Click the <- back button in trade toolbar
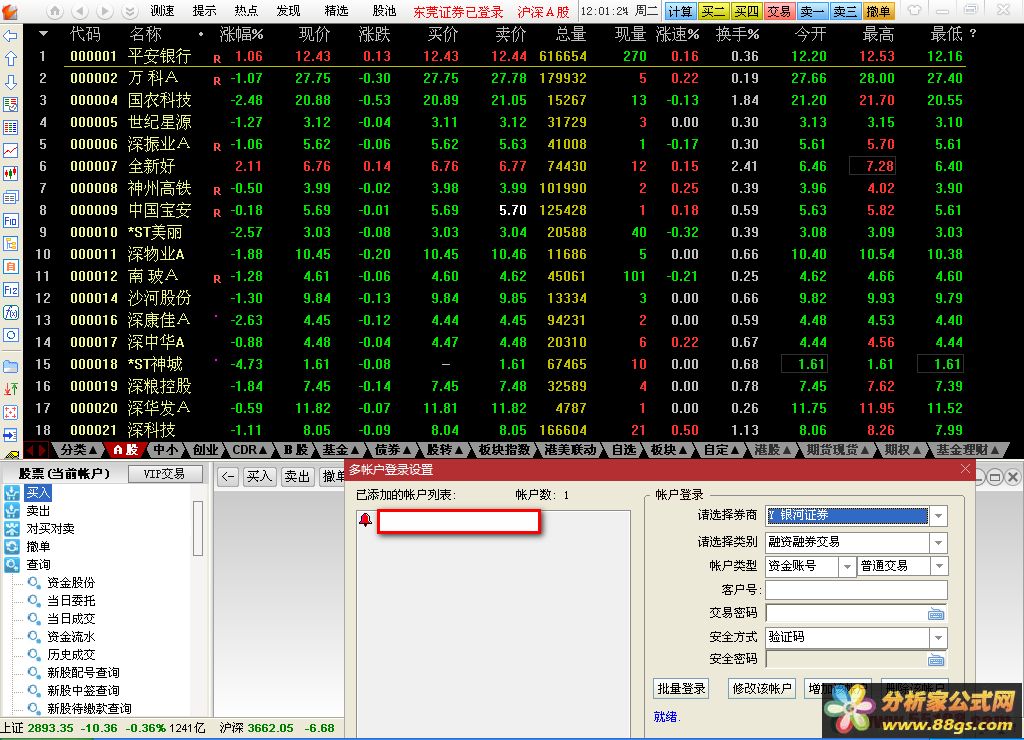The width and height of the screenshot is (1024, 740). 227,477
